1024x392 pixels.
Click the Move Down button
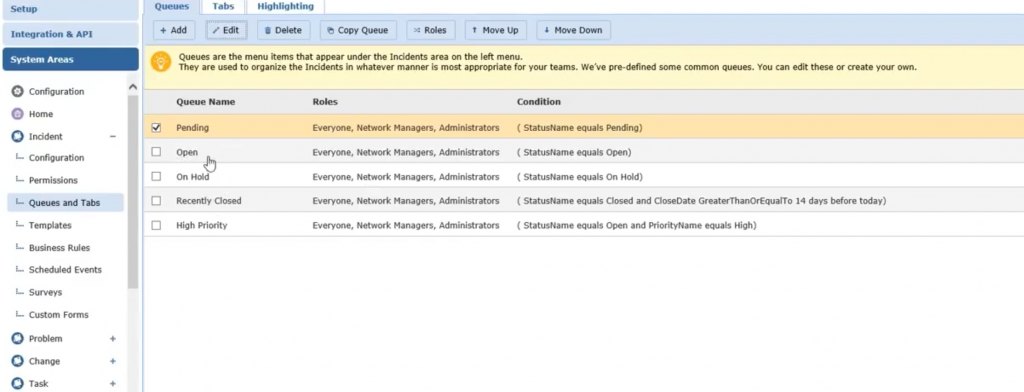coord(573,30)
